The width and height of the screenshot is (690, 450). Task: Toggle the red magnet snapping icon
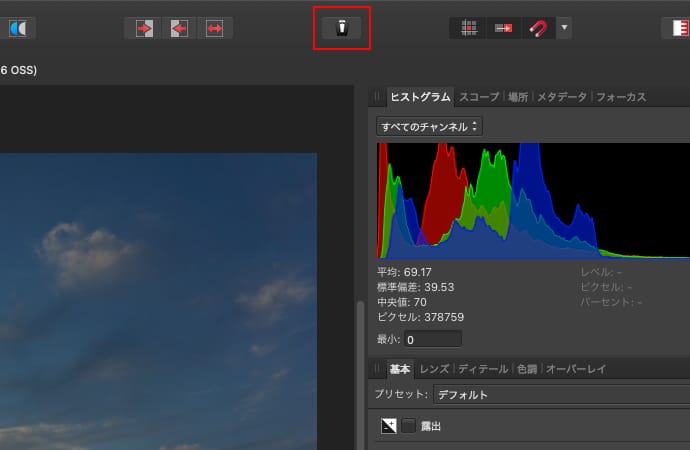click(x=537, y=28)
